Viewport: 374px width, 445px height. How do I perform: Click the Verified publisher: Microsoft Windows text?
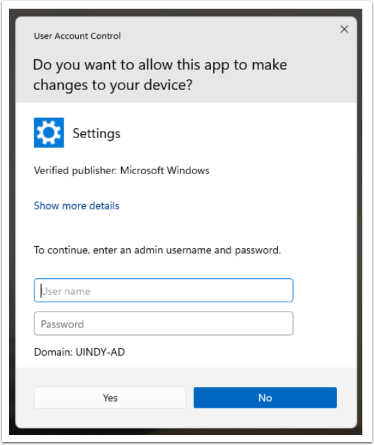click(x=122, y=170)
